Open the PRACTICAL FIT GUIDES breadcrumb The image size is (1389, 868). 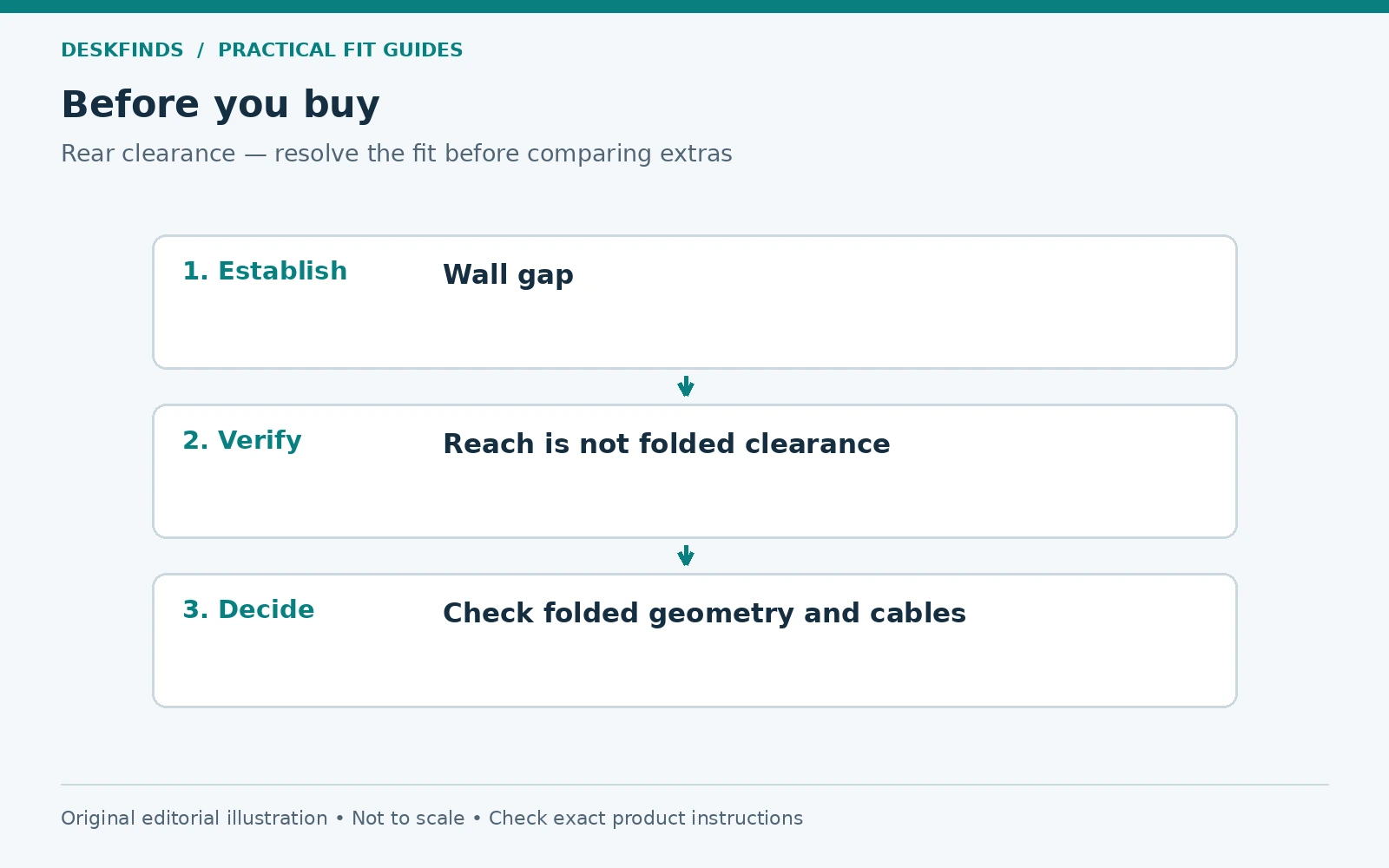pos(340,50)
